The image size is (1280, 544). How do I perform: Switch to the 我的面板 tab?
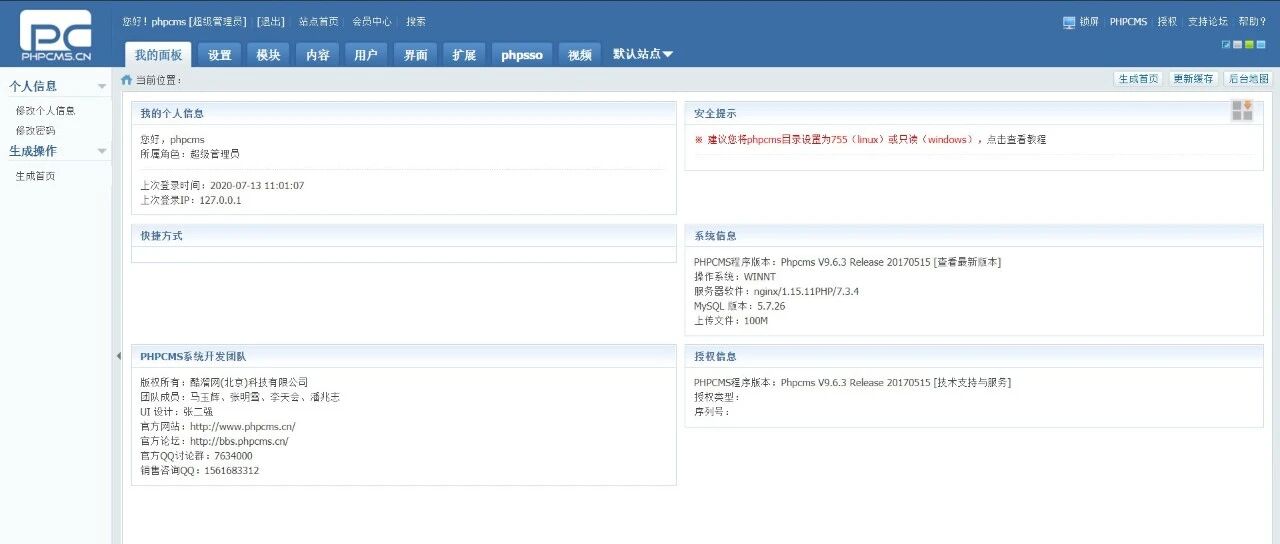point(159,55)
